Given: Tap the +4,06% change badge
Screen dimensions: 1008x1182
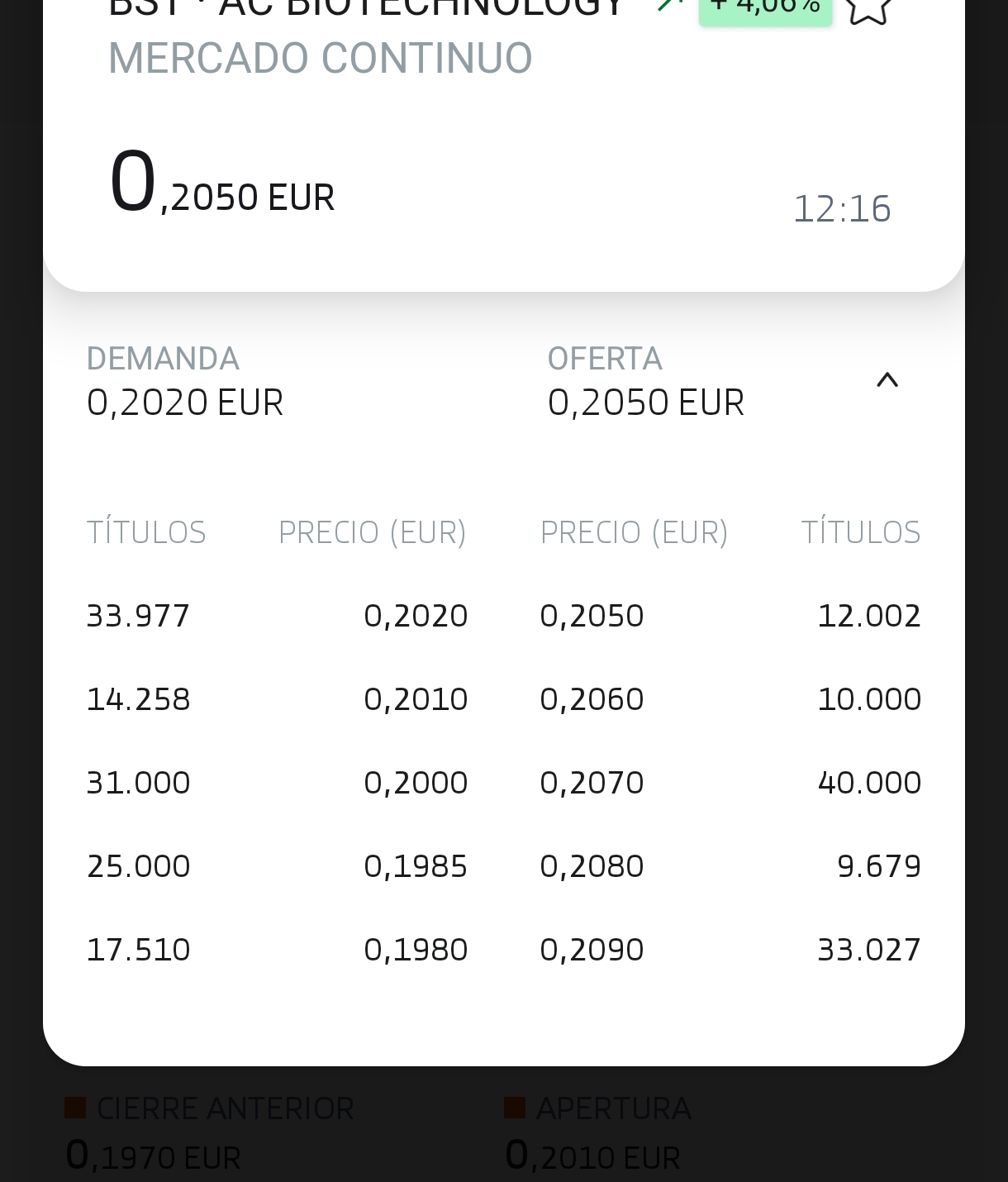Looking at the screenshot, I should coord(765,10).
